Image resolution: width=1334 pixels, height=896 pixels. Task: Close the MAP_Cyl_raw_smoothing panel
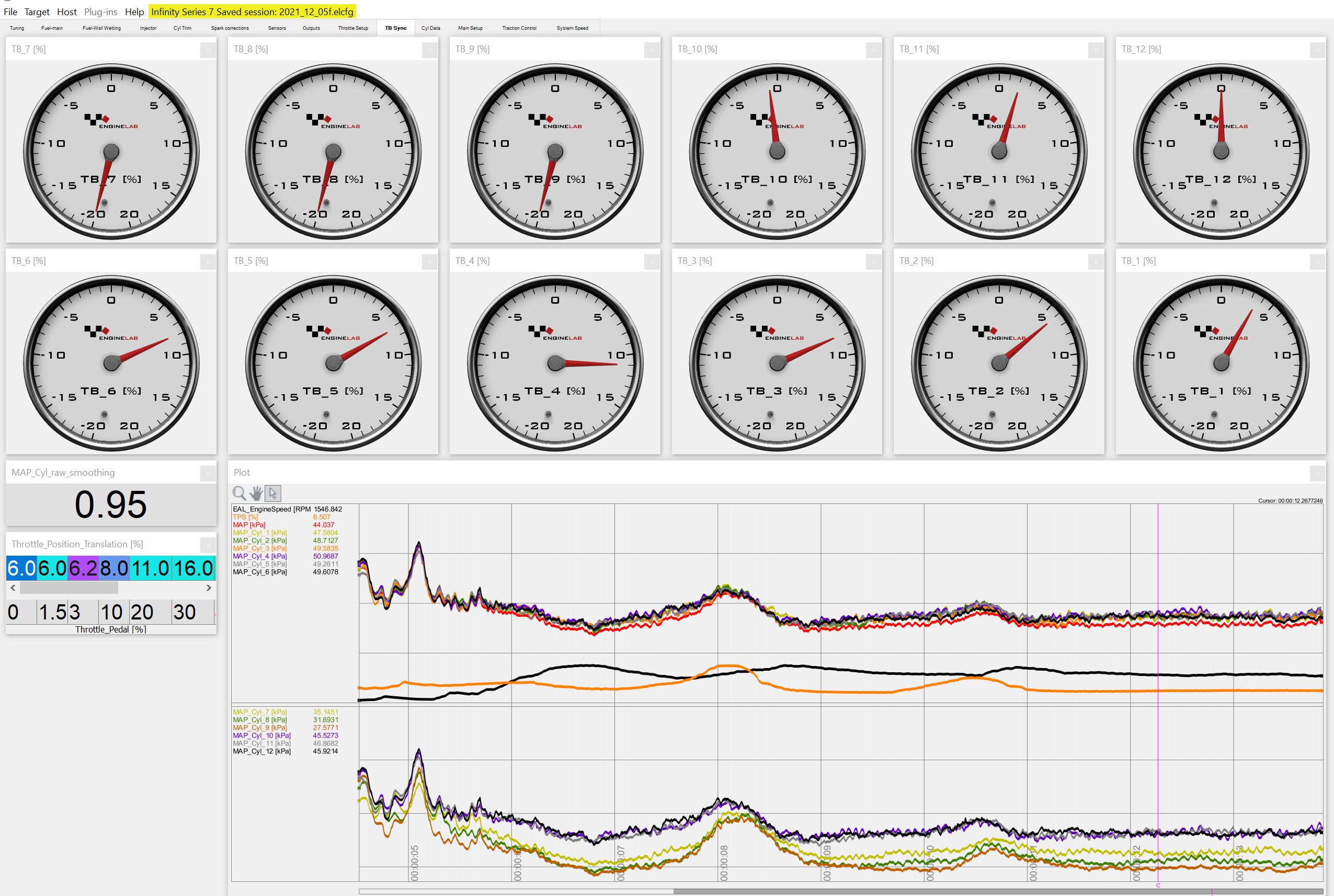pos(208,473)
